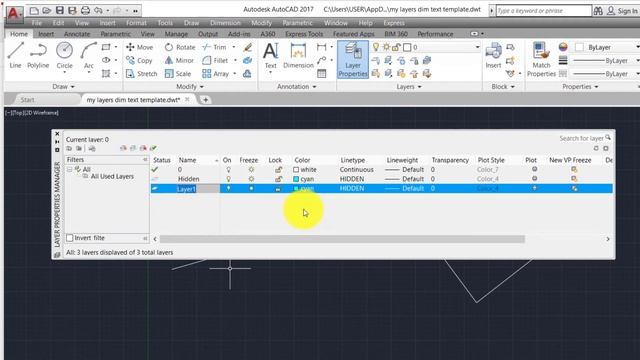Expand the Properties panel dropdown
Screen dimensions: 640x360
pyautogui.click(x=580, y=87)
